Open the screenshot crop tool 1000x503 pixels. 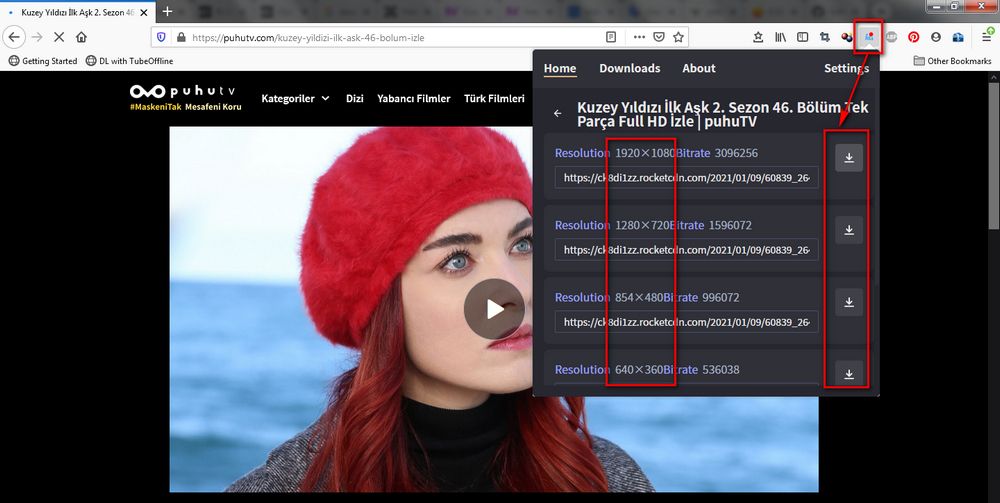click(x=825, y=37)
